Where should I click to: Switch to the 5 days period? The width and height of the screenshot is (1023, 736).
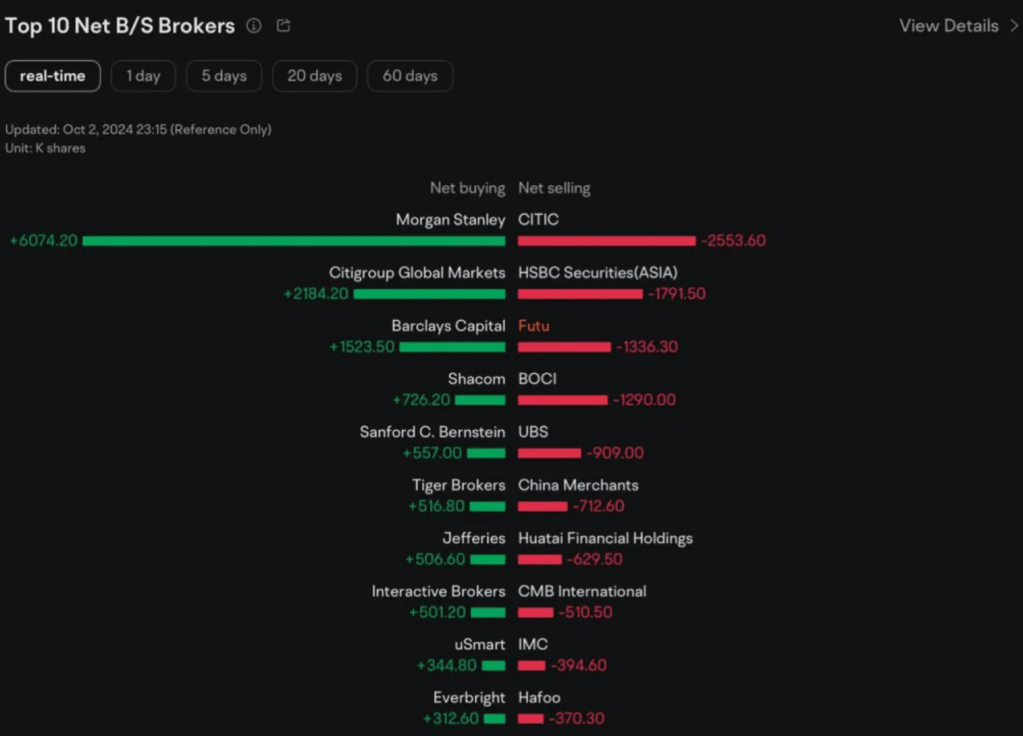point(224,76)
